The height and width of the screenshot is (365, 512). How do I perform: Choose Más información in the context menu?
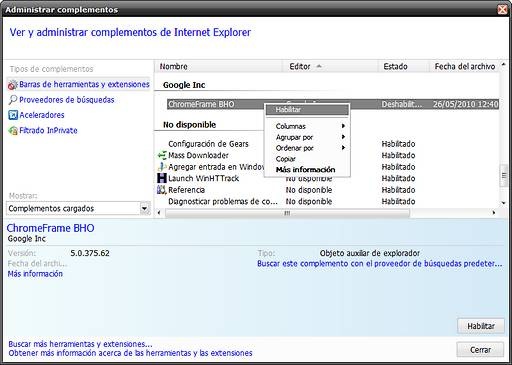pos(307,170)
